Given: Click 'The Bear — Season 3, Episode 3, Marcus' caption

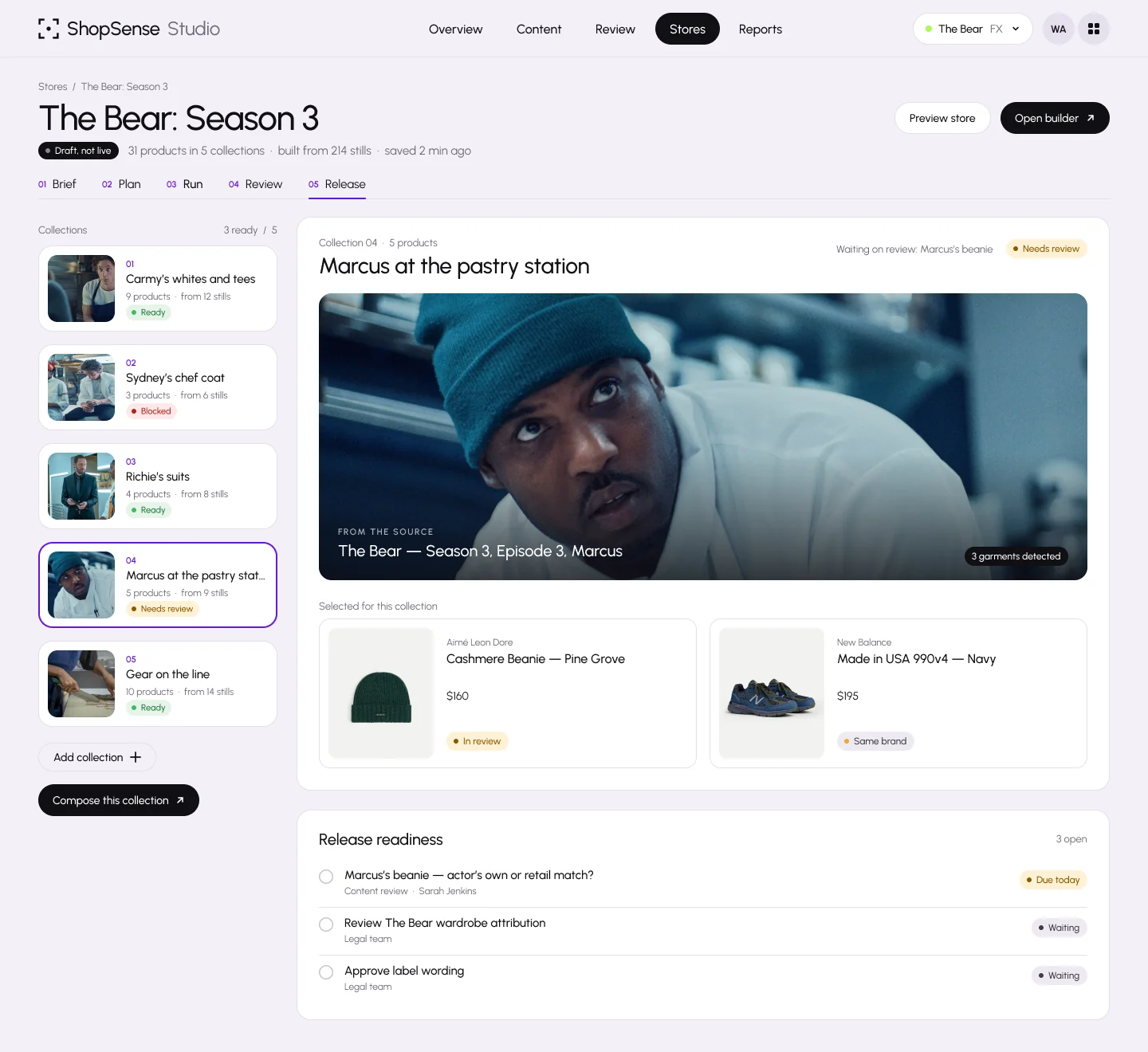Looking at the screenshot, I should pyautogui.click(x=480, y=552).
